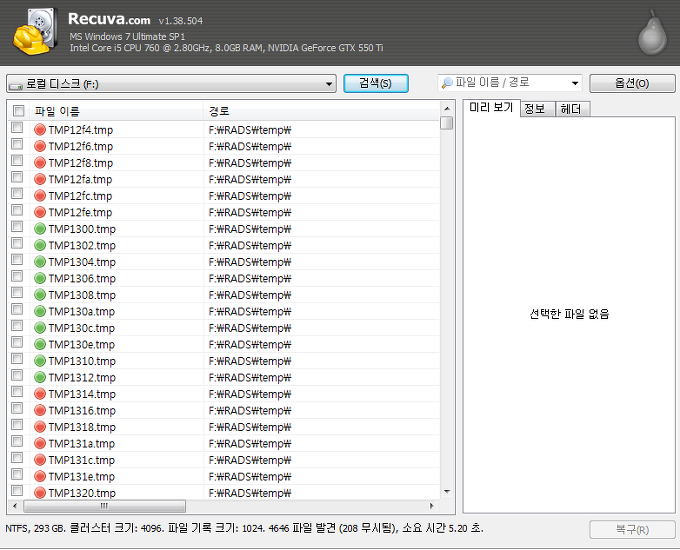Image resolution: width=680 pixels, height=550 pixels.
Task: Click the green status dot of TMP1310.tmp
Action: point(40,360)
